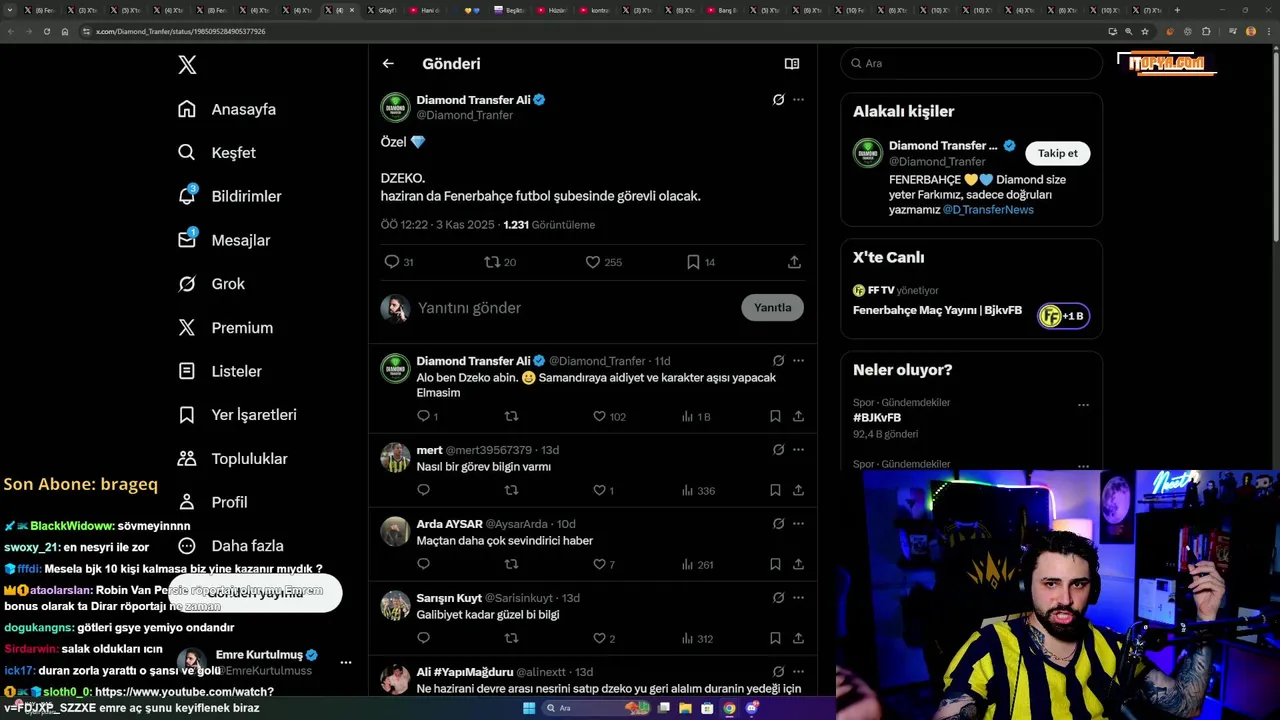Open a new browser tab

pos(1177,10)
